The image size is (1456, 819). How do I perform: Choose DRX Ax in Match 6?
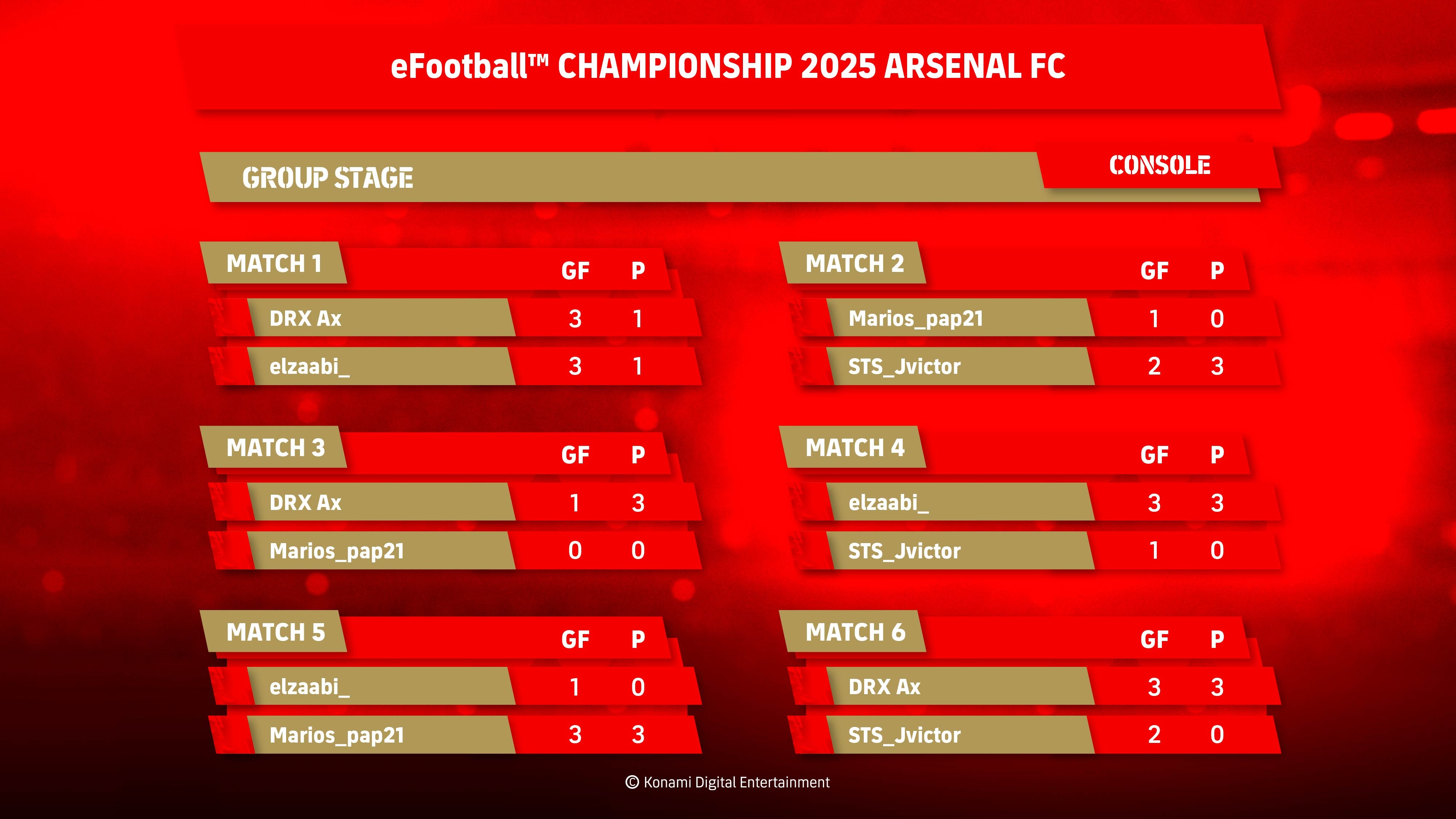coord(885,687)
